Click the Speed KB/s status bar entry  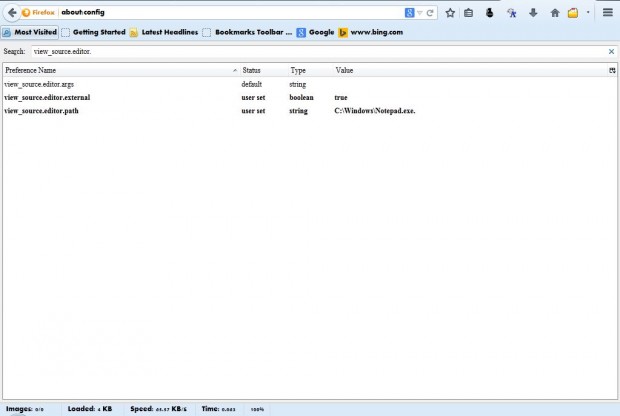point(158,409)
